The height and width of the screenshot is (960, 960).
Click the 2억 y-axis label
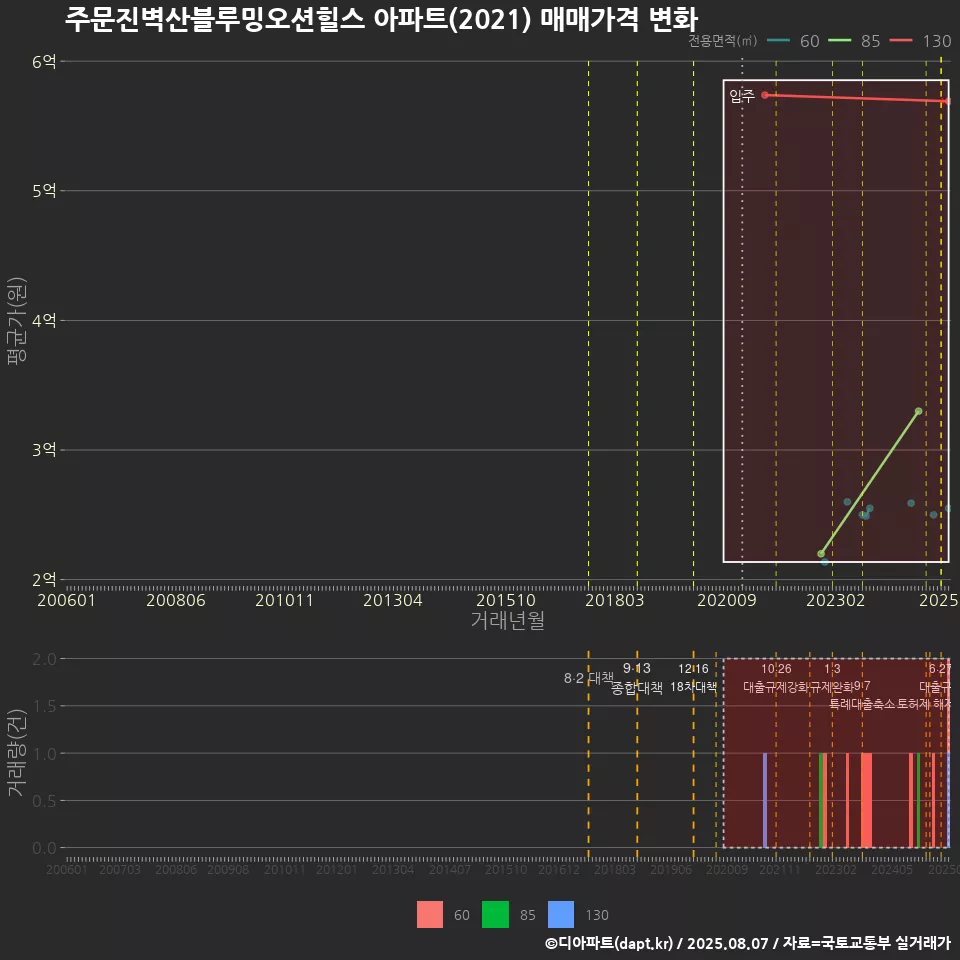click(x=44, y=580)
